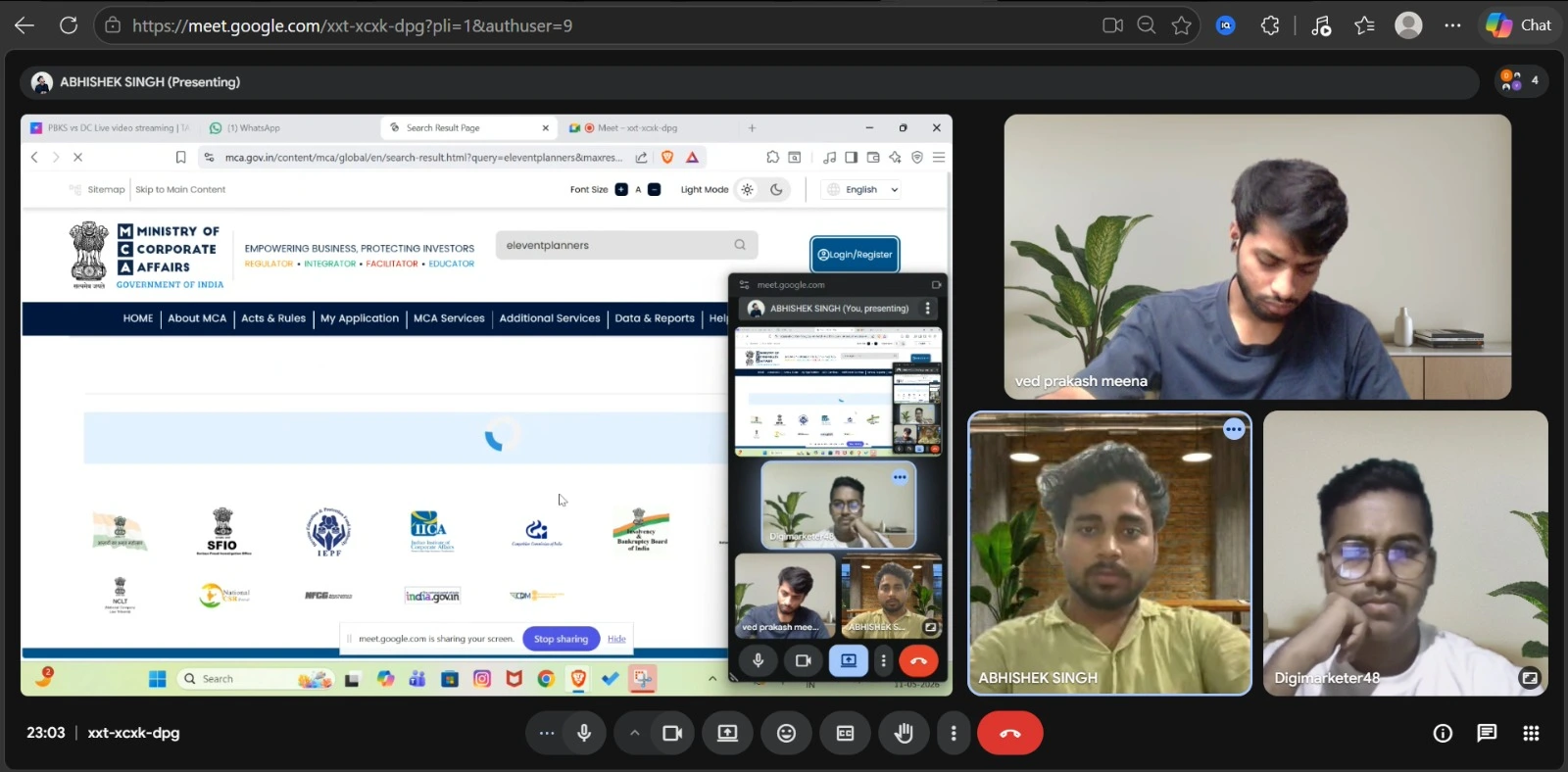1568x772 pixels.
Task: Click the present screen icon in main Meet toolbar
Action: pos(727,733)
